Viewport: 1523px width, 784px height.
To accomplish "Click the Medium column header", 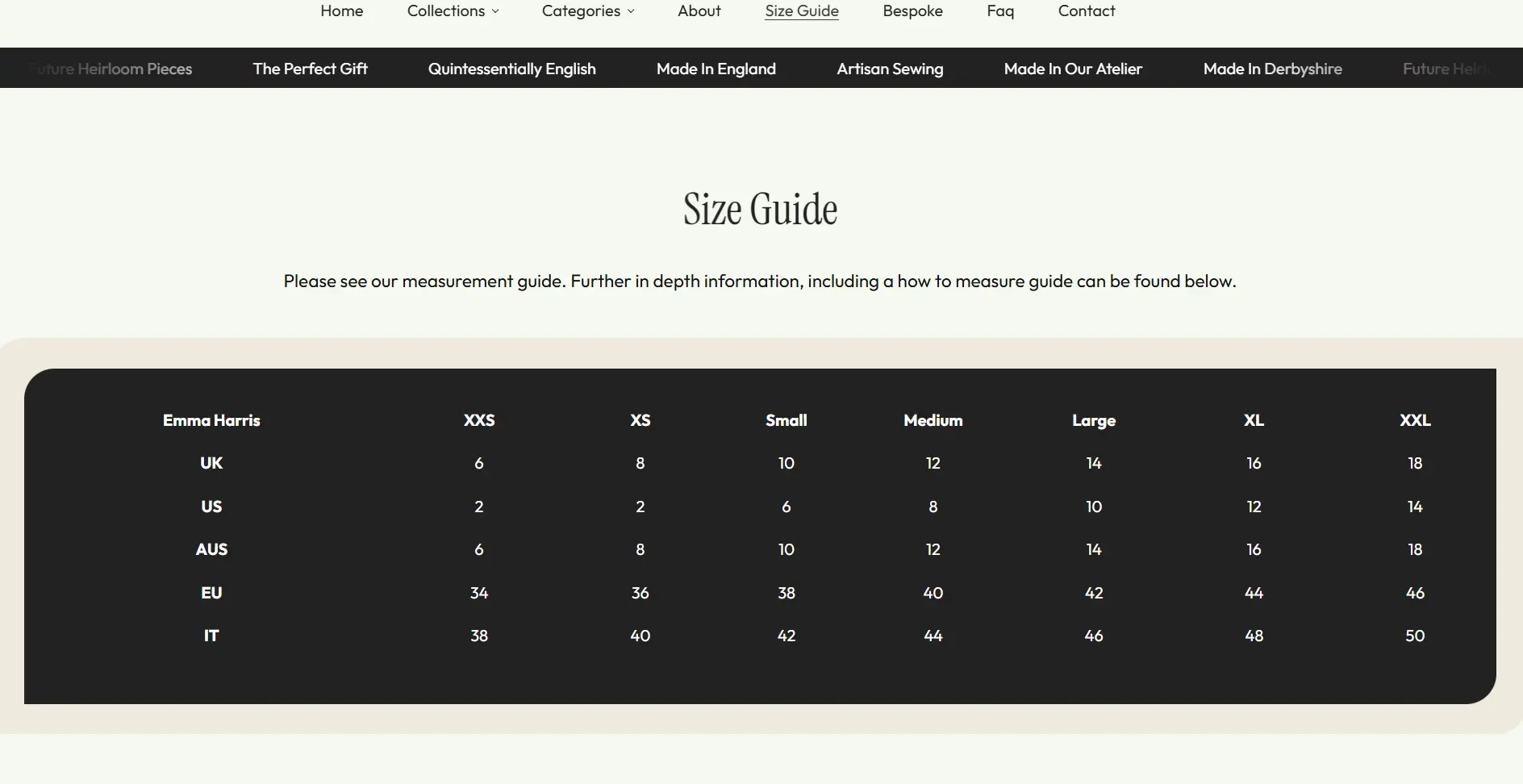I will (x=933, y=420).
